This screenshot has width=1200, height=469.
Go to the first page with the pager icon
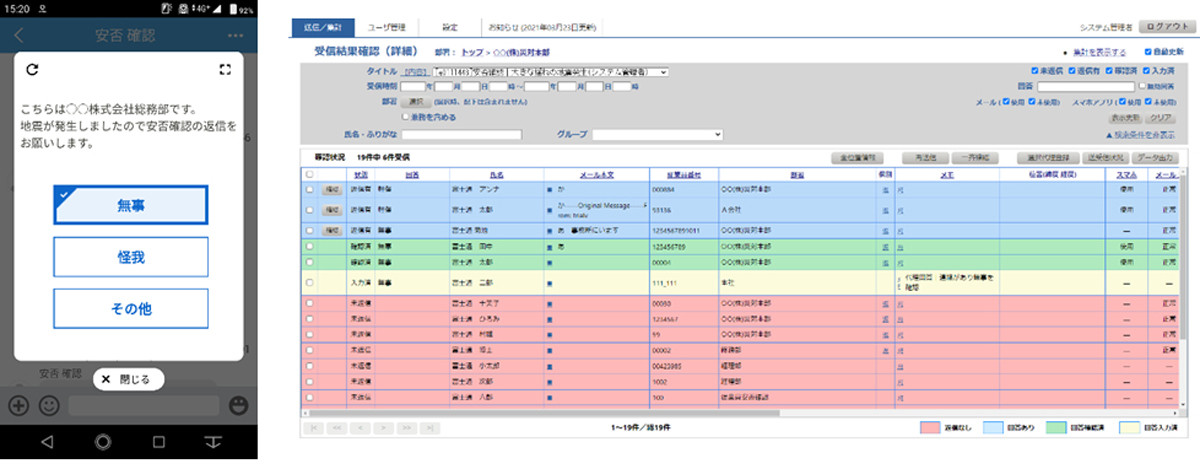point(314,427)
